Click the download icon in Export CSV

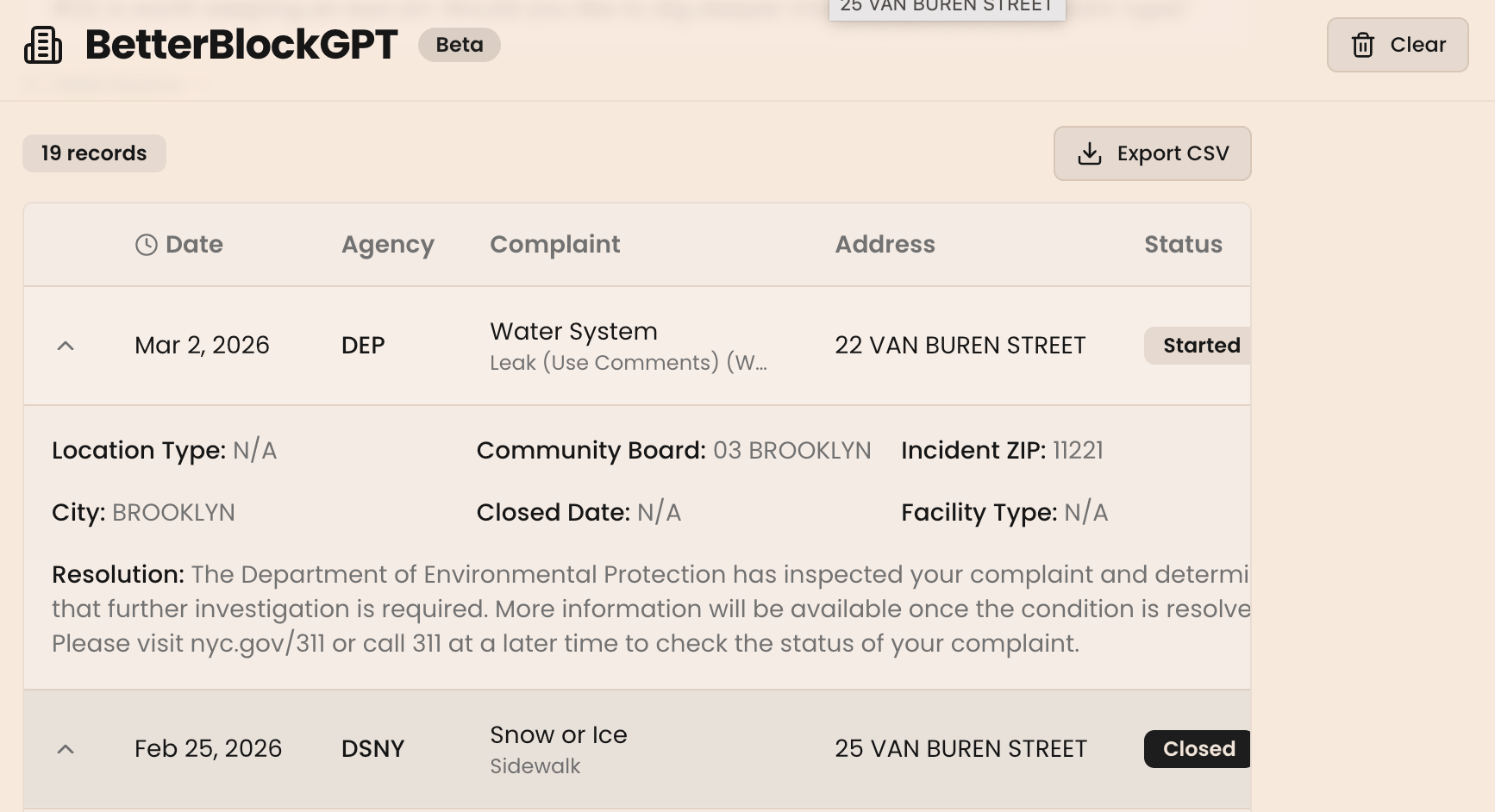(x=1090, y=153)
